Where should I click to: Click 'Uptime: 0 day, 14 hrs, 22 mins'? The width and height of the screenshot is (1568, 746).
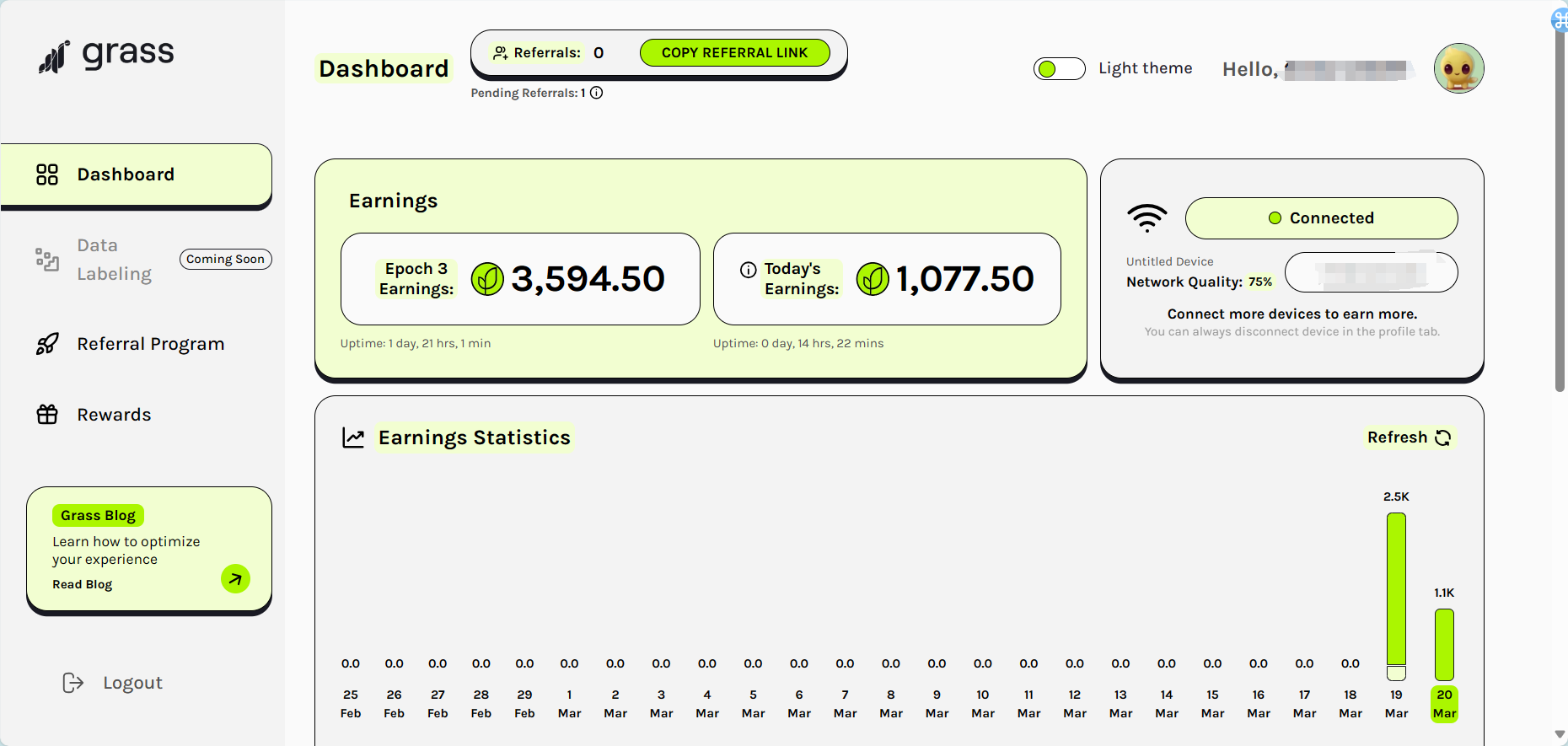click(798, 343)
